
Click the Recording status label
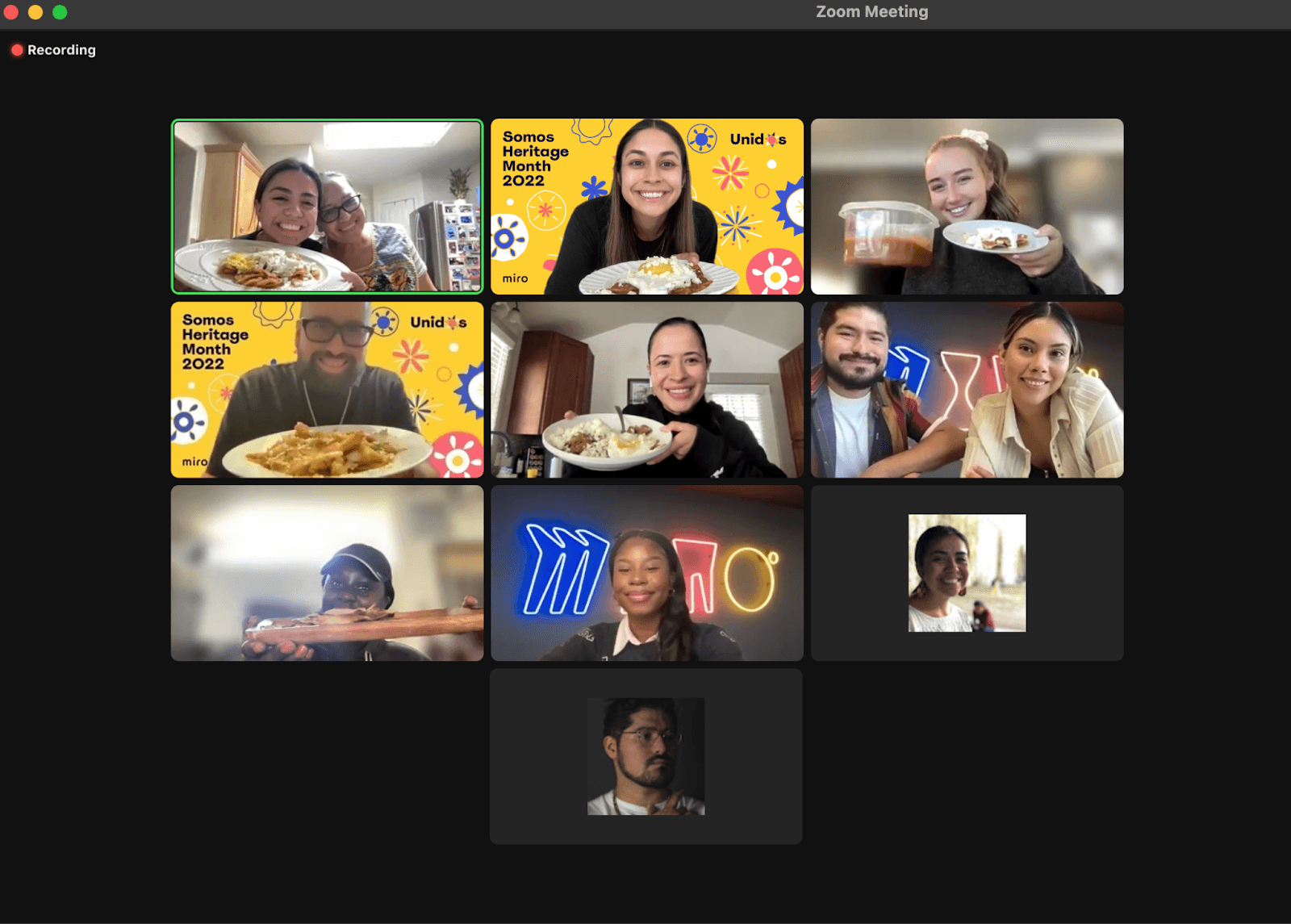coord(61,50)
